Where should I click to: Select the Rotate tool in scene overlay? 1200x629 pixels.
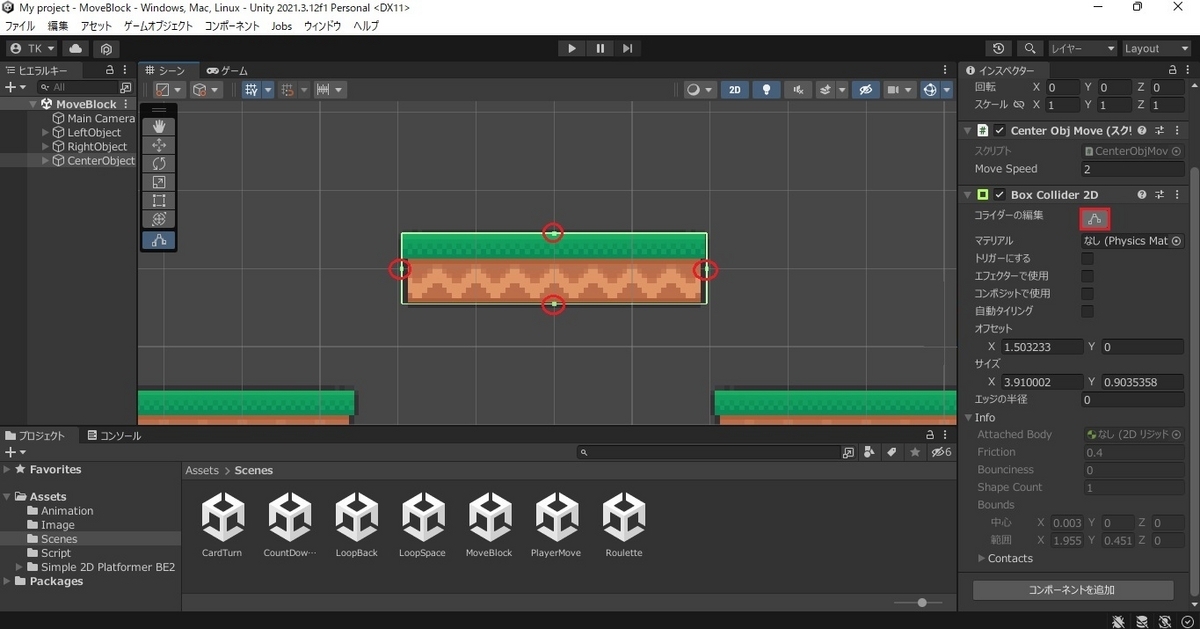(x=158, y=164)
